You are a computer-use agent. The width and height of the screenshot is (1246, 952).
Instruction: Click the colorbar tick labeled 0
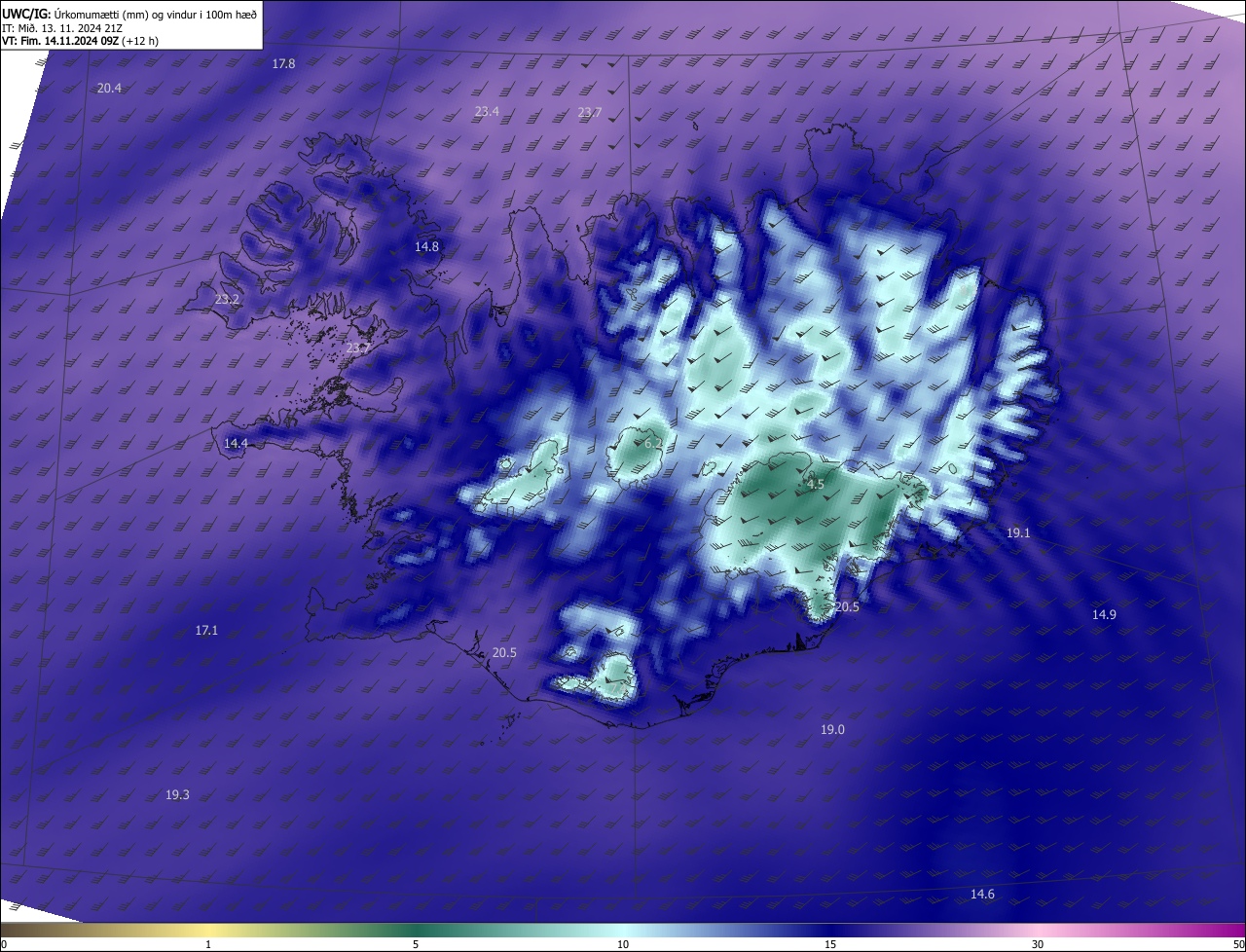point(4,944)
